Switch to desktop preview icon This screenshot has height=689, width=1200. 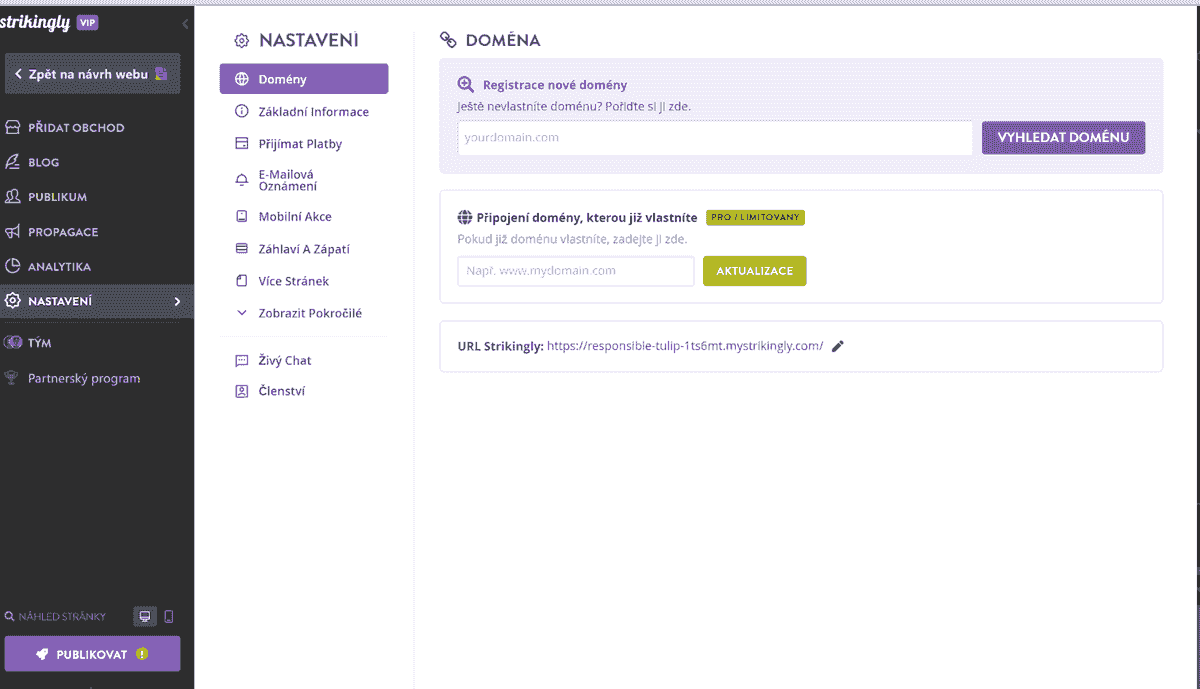tap(145, 616)
